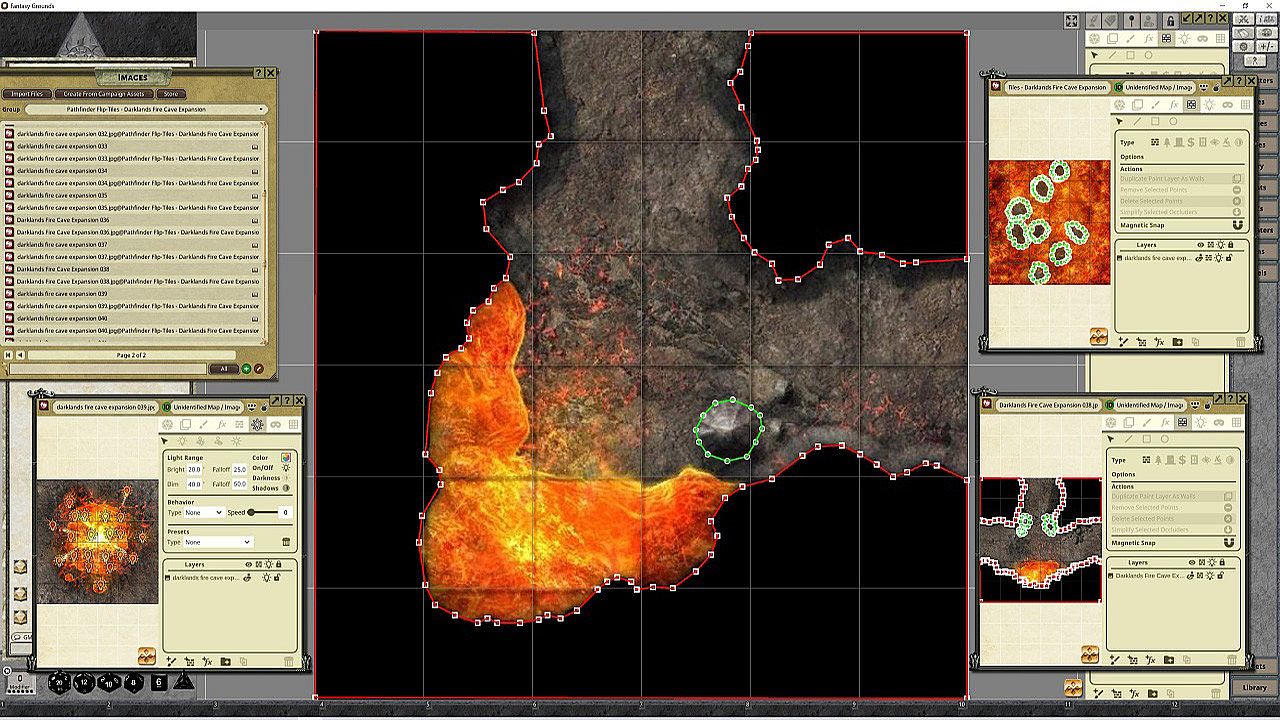Choose the pointer tool in 039.jpg lights window
This screenshot has height=720, width=1280.
point(166,441)
